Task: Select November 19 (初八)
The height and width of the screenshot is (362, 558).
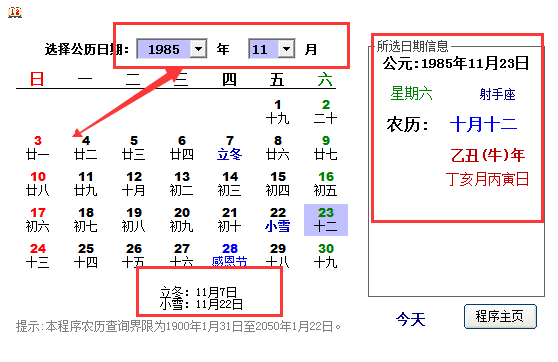Action: pos(133,220)
